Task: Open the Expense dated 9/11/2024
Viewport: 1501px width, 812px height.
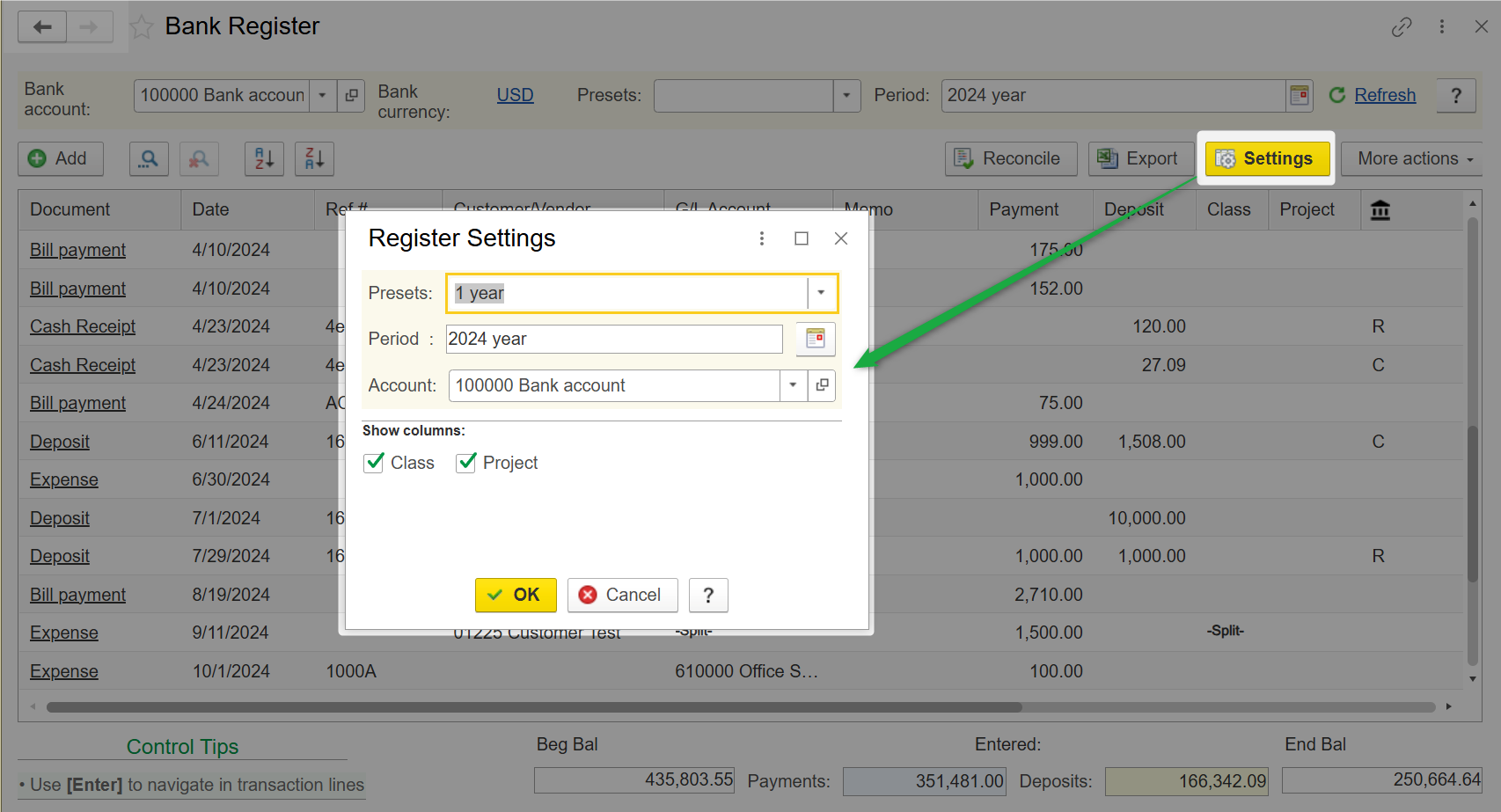Action: [x=64, y=633]
